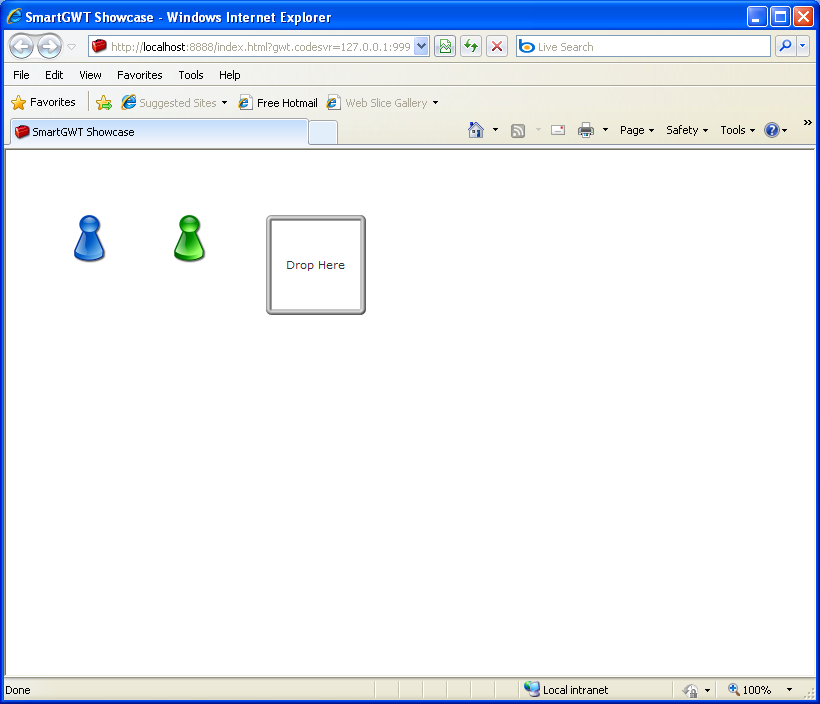Click the Live Search input field
The height and width of the screenshot is (704, 820).
tap(643, 47)
